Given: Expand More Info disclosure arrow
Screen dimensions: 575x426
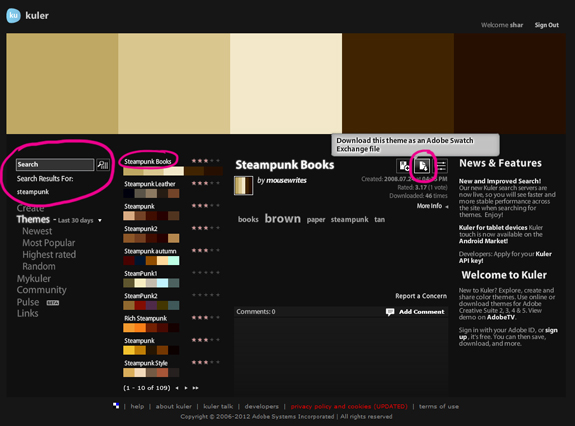Looking at the screenshot, I should pyautogui.click(x=447, y=206).
